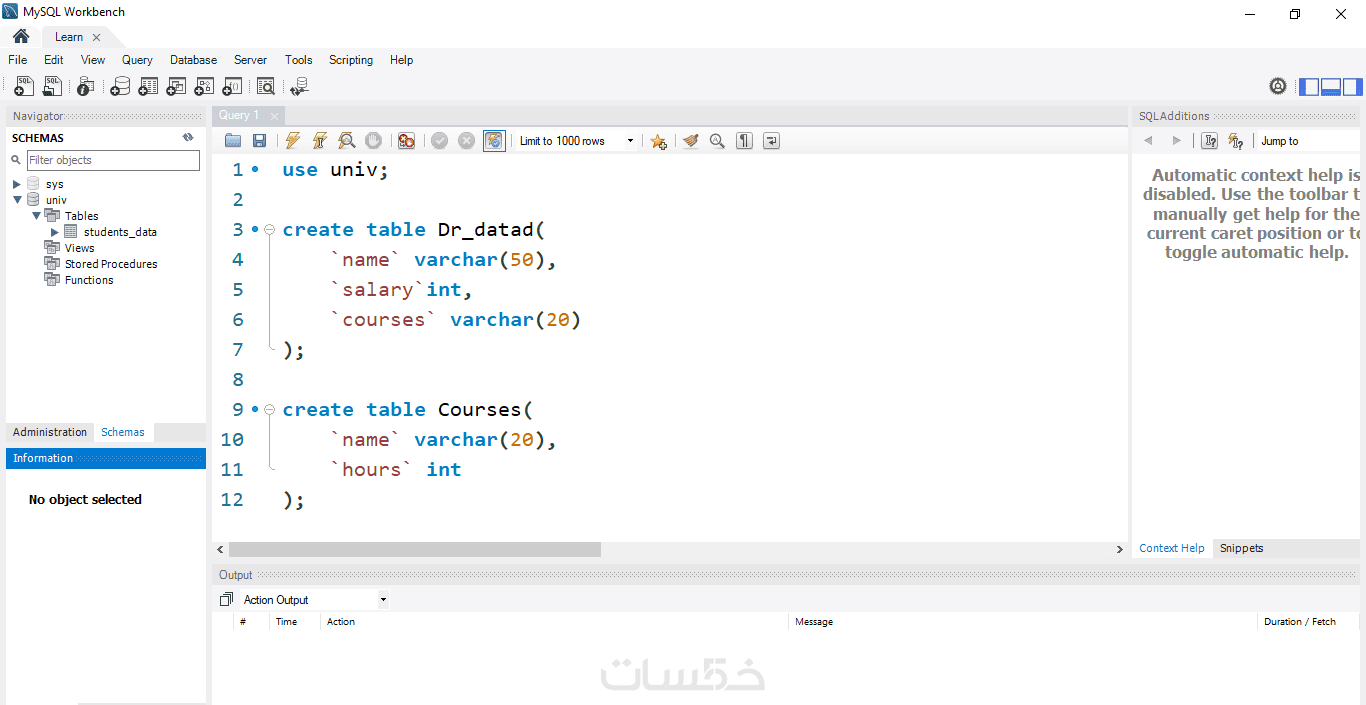Open the Server menu
This screenshot has height=705, width=1366.
pyautogui.click(x=251, y=60)
